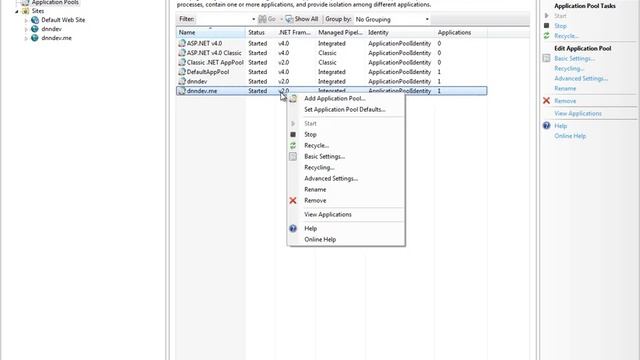Click Advanced Settings link in Actions pane
640x360 pixels.
pos(581,78)
